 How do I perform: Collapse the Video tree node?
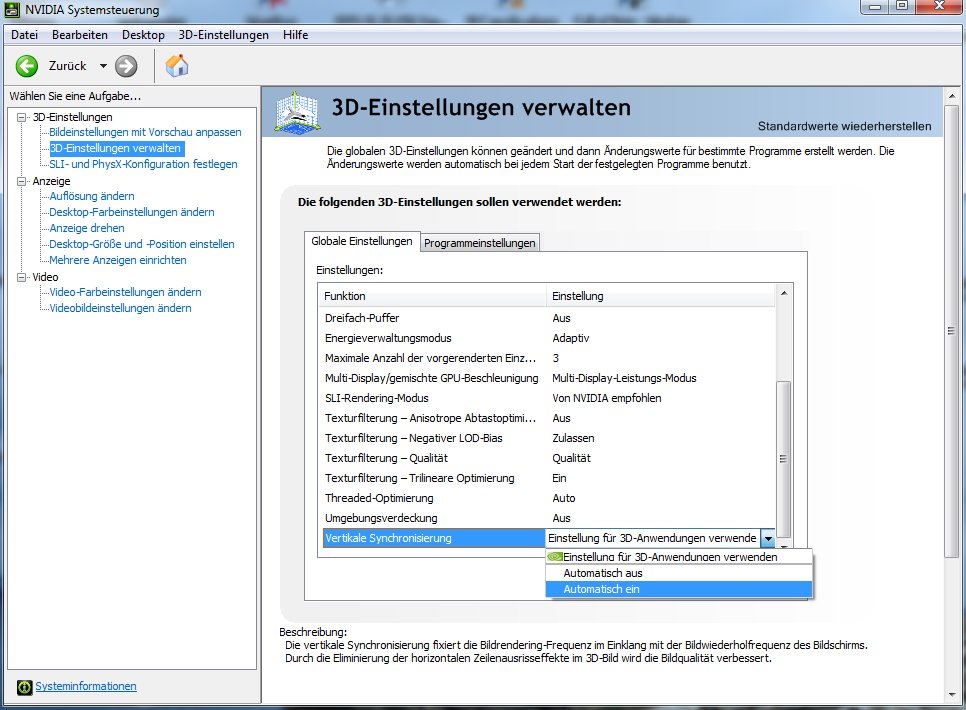(x=22, y=277)
